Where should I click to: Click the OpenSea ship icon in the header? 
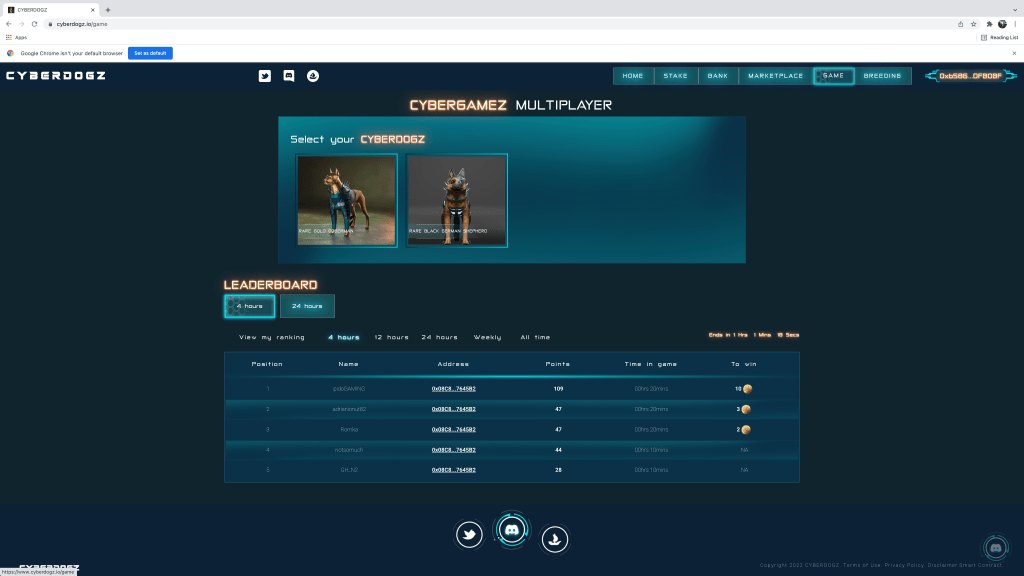[313, 76]
